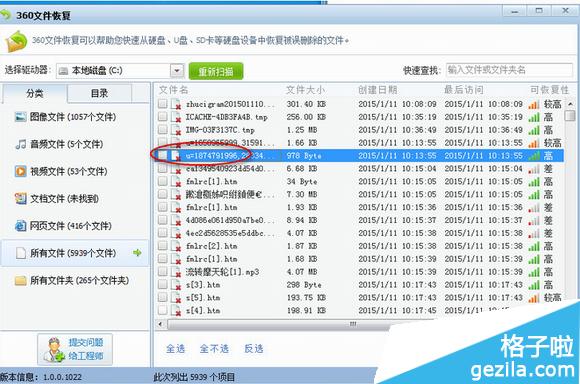Check the box for ICACHE-4DB3FA4B.tmp
The image size is (580, 384).
click(x=162, y=117)
